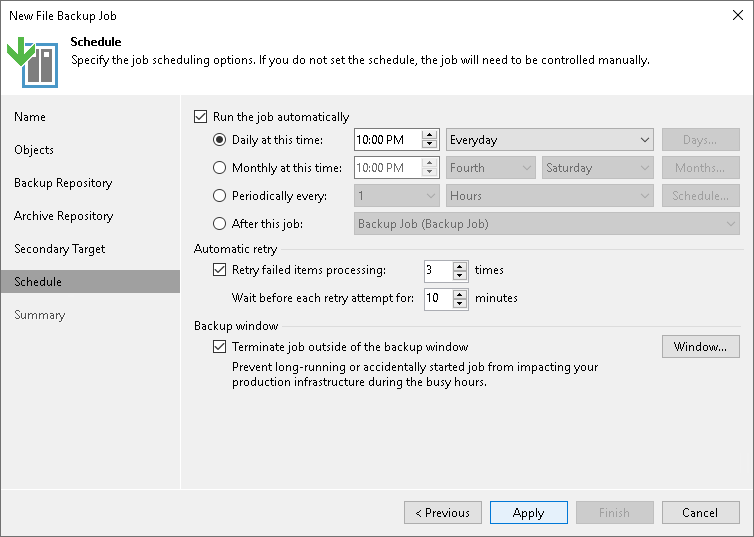
Task: Select the Monthly at this time option
Action: (220, 168)
